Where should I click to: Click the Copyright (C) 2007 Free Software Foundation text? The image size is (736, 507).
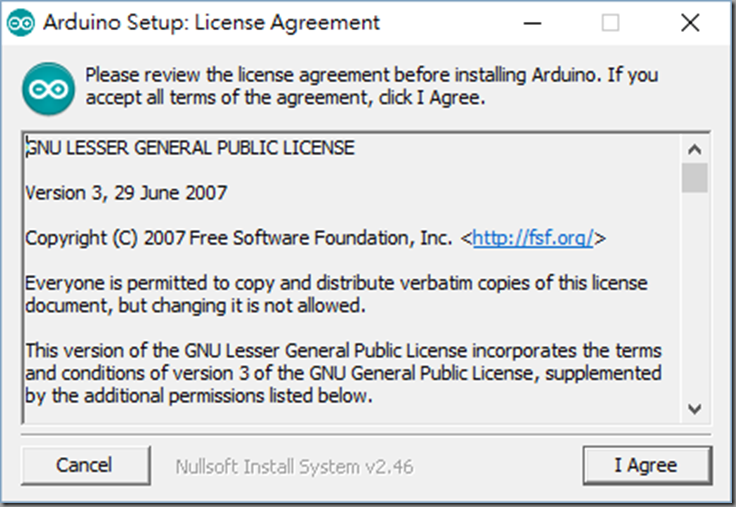238,238
